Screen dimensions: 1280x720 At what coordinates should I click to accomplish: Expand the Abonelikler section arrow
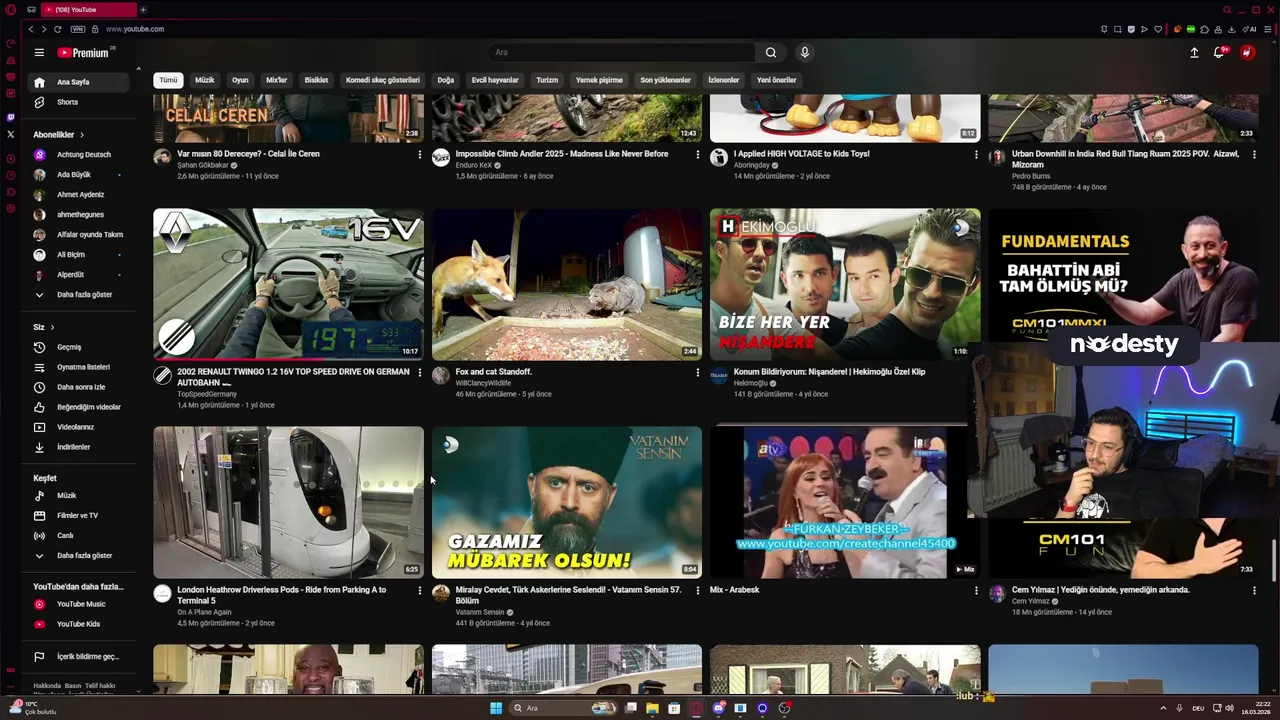pos(82,135)
